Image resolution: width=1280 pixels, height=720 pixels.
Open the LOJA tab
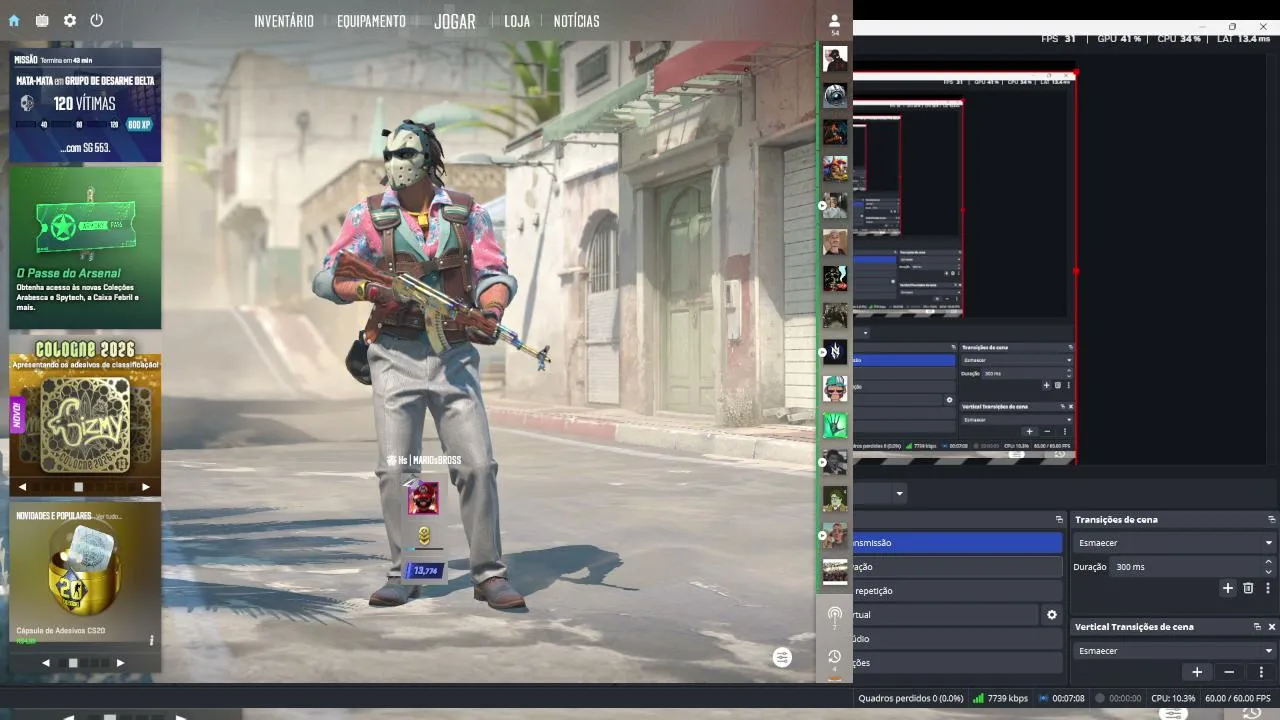pyautogui.click(x=517, y=21)
